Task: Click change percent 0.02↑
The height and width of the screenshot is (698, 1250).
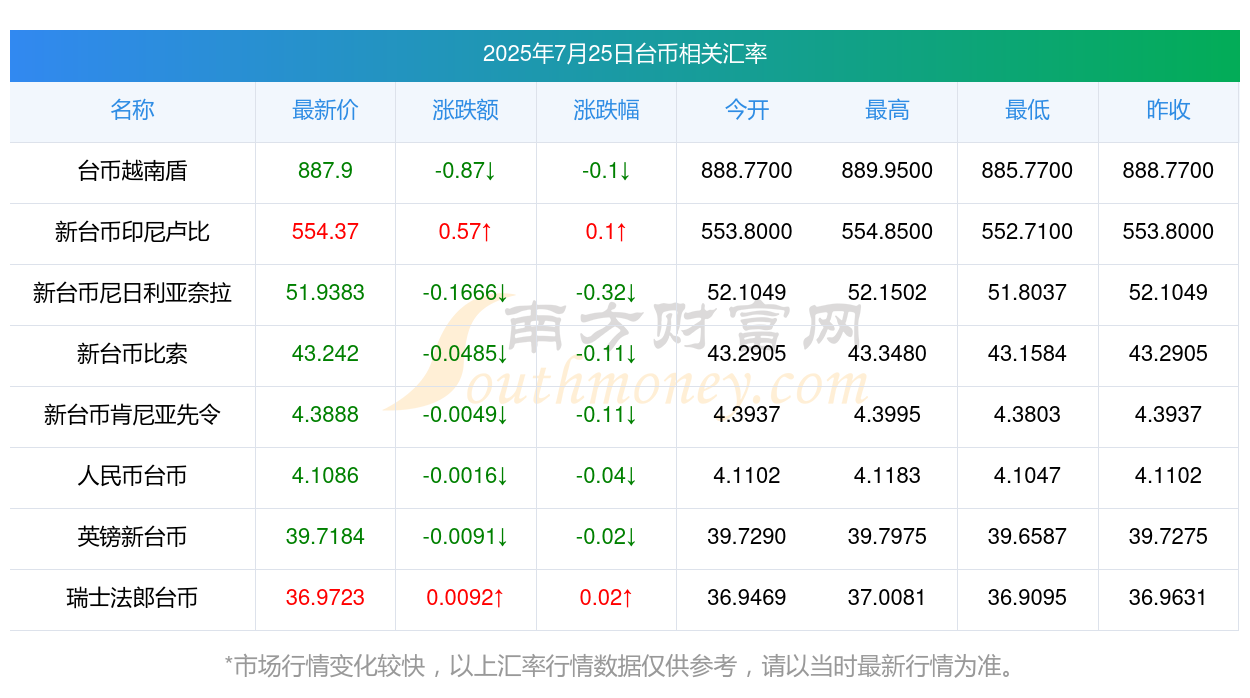Action: coord(606,598)
